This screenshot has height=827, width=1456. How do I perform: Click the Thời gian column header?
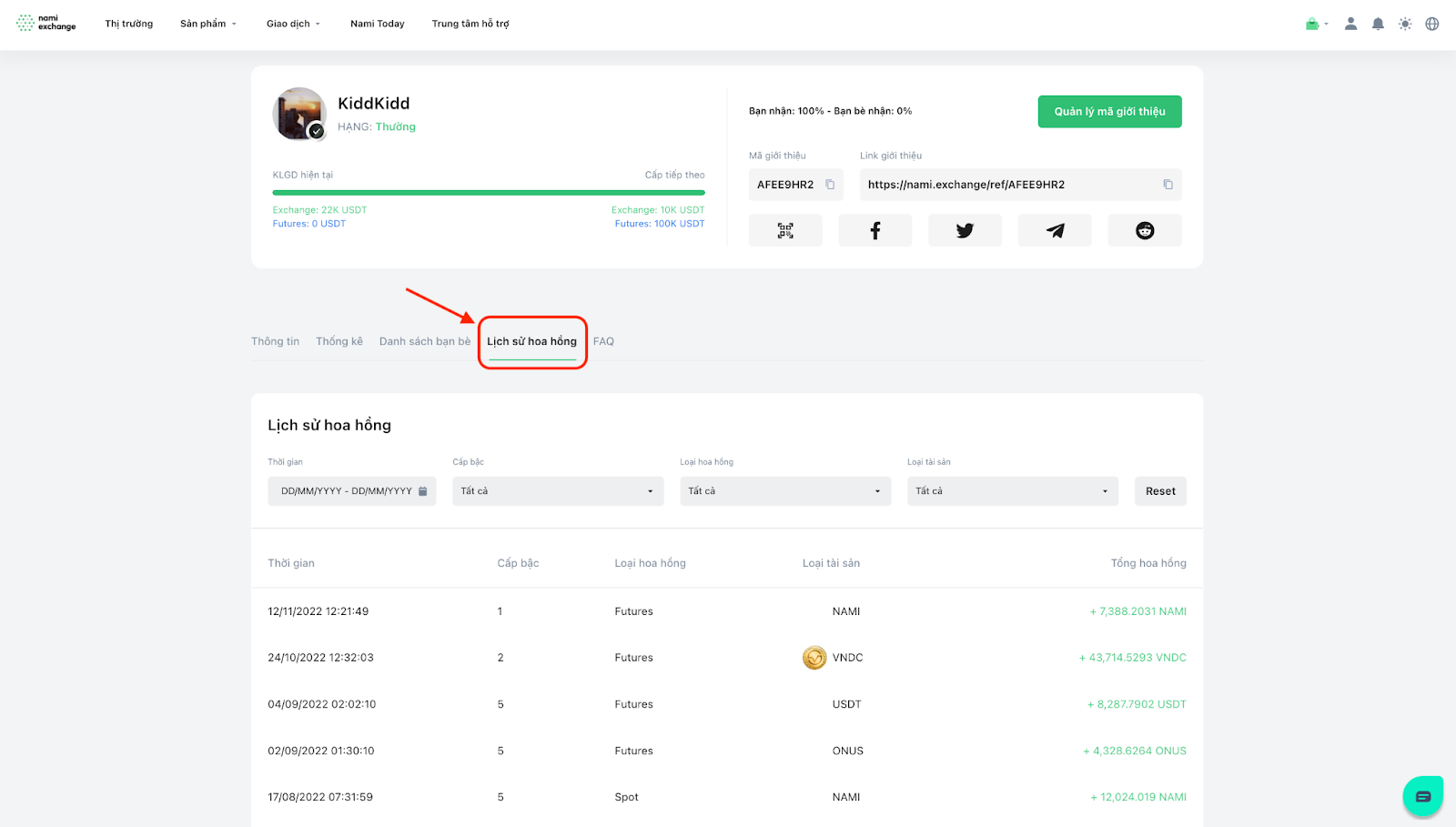(291, 563)
